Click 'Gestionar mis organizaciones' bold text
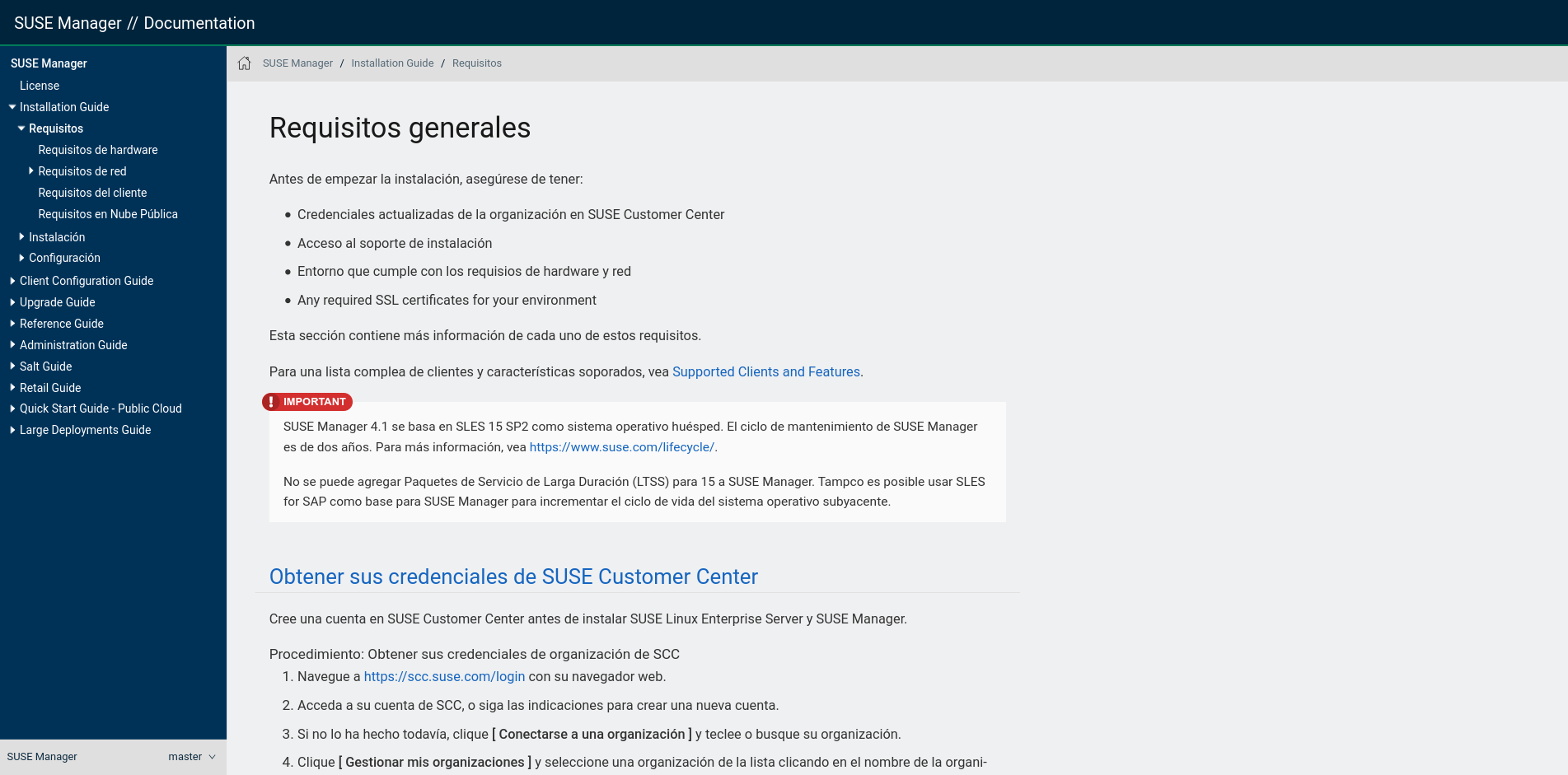1568x775 pixels. (435, 763)
